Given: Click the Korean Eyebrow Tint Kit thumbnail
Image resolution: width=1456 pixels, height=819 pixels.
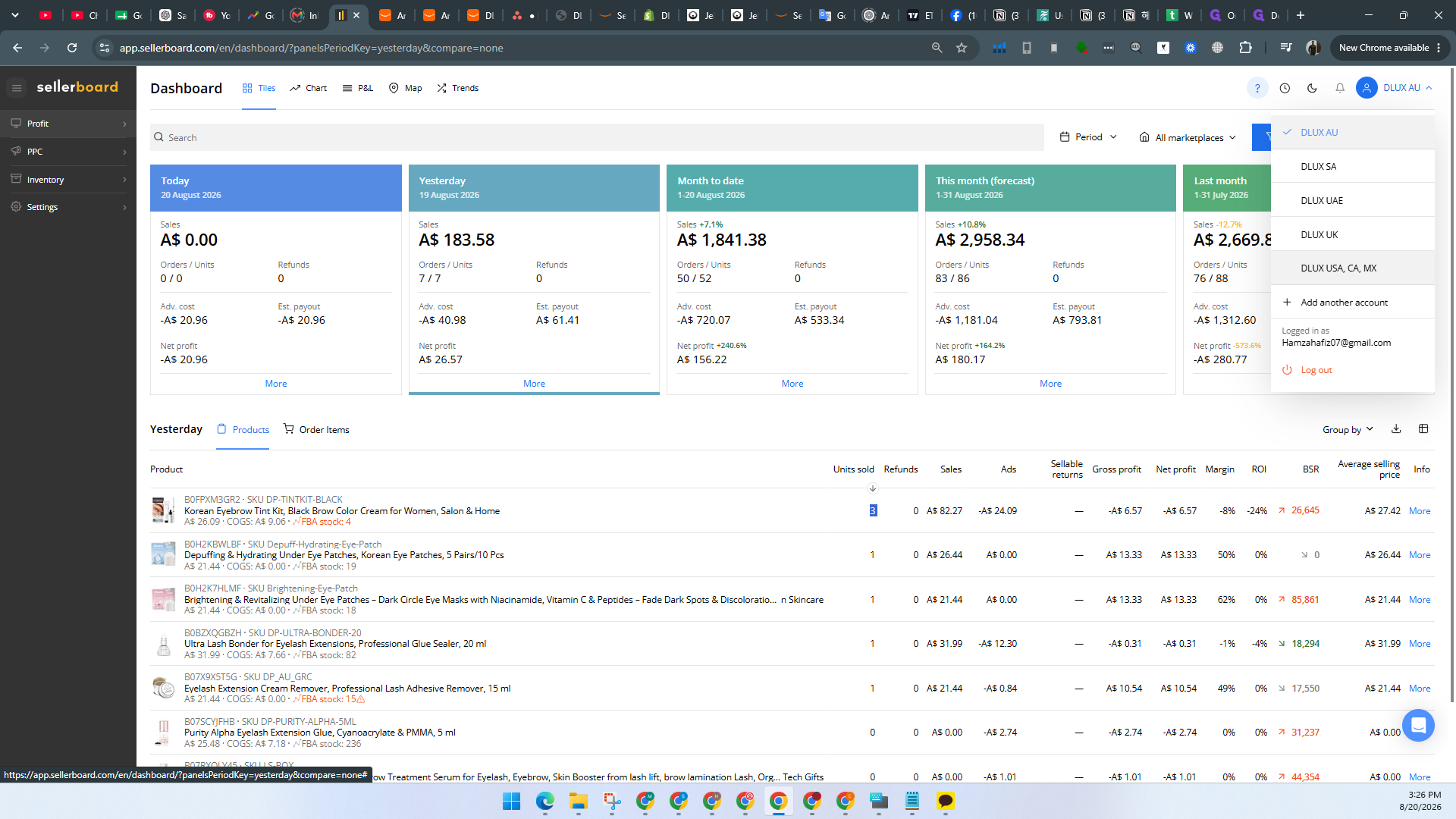Looking at the screenshot, I should [163, 510].
